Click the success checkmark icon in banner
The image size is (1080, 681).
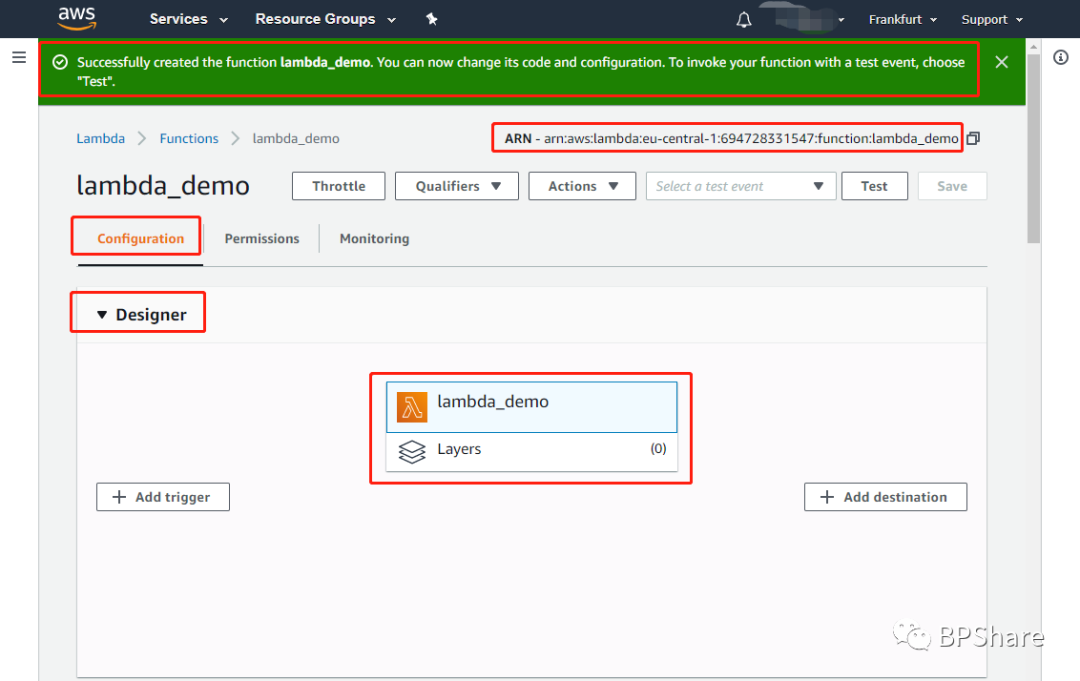tap(61, 63)
